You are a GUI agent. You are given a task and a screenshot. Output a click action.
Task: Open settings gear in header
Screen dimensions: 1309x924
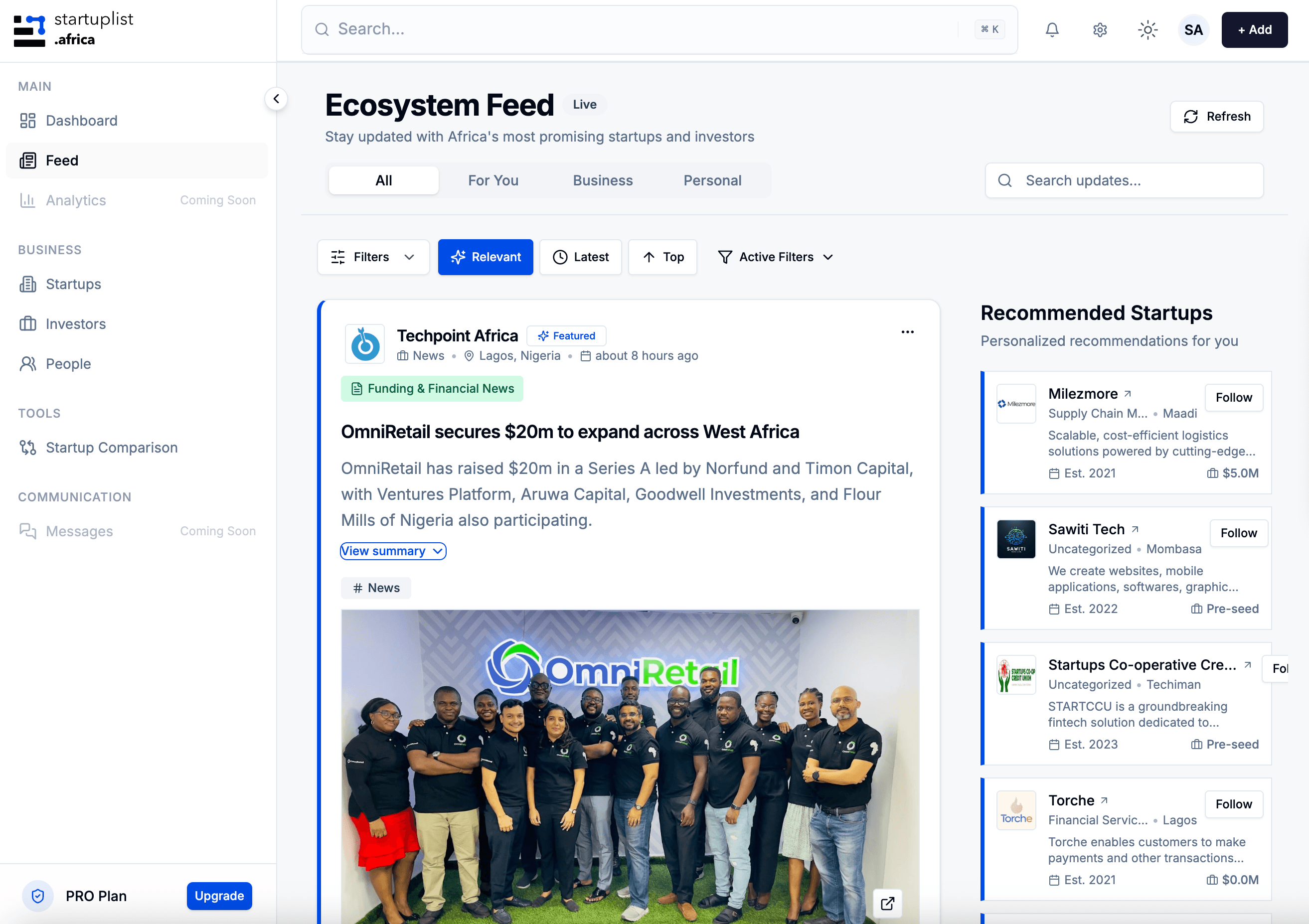coord(1100,29)
